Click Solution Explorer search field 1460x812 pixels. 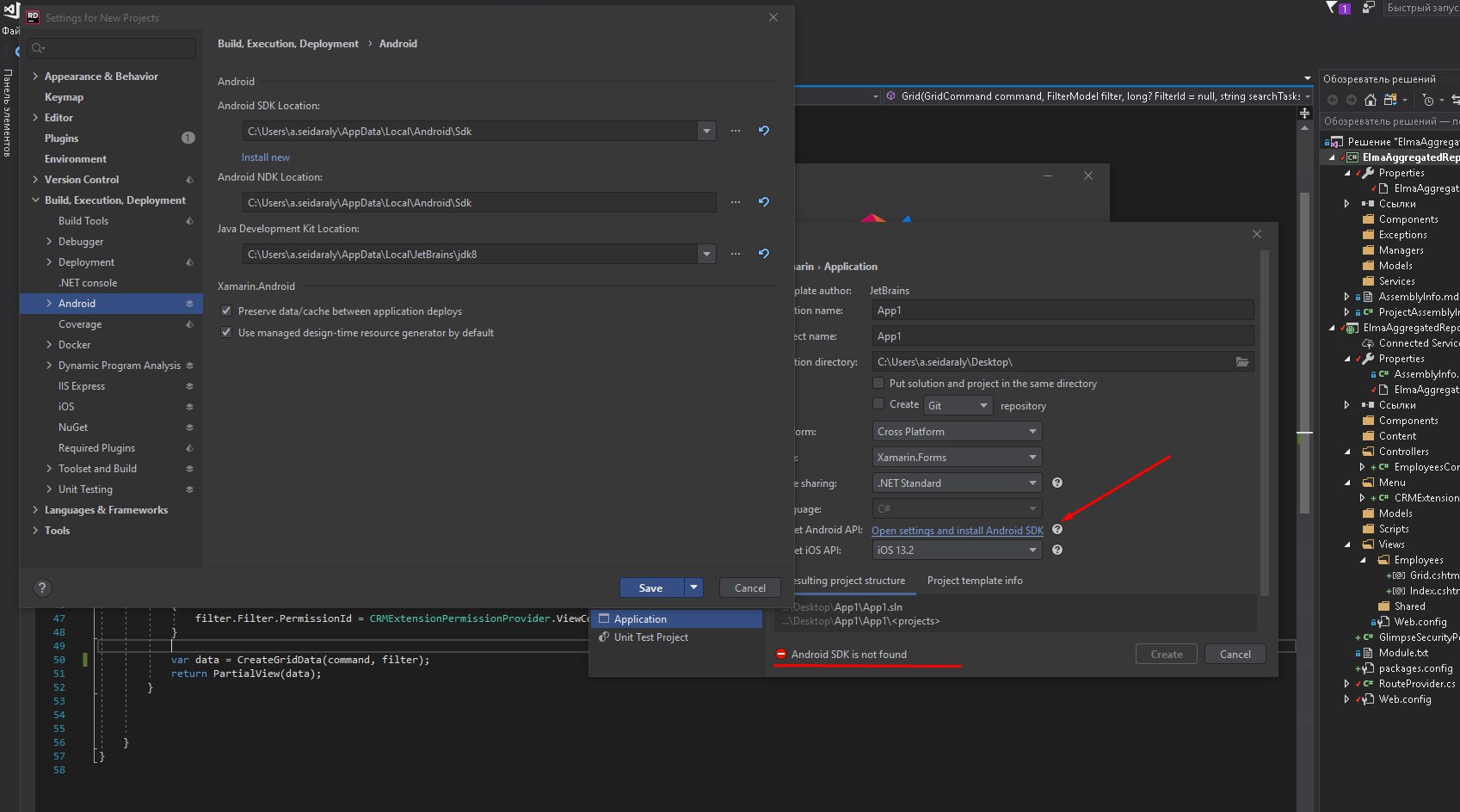[x=1389, y=121]
